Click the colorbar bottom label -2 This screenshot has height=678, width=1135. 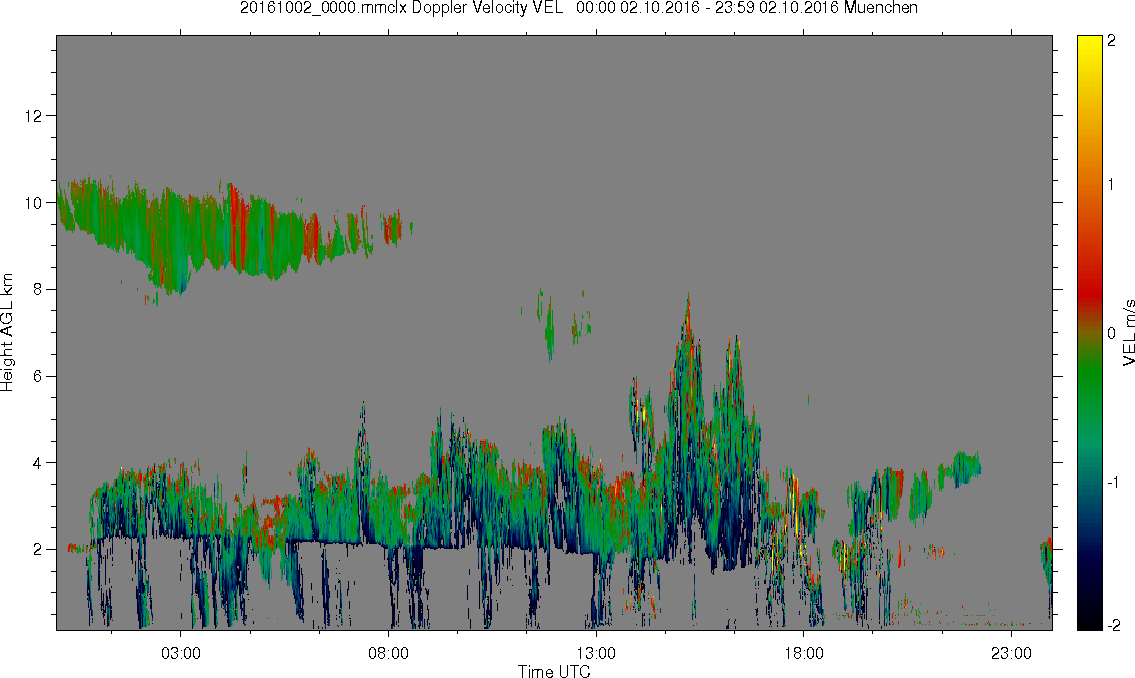pos(1114,625)
